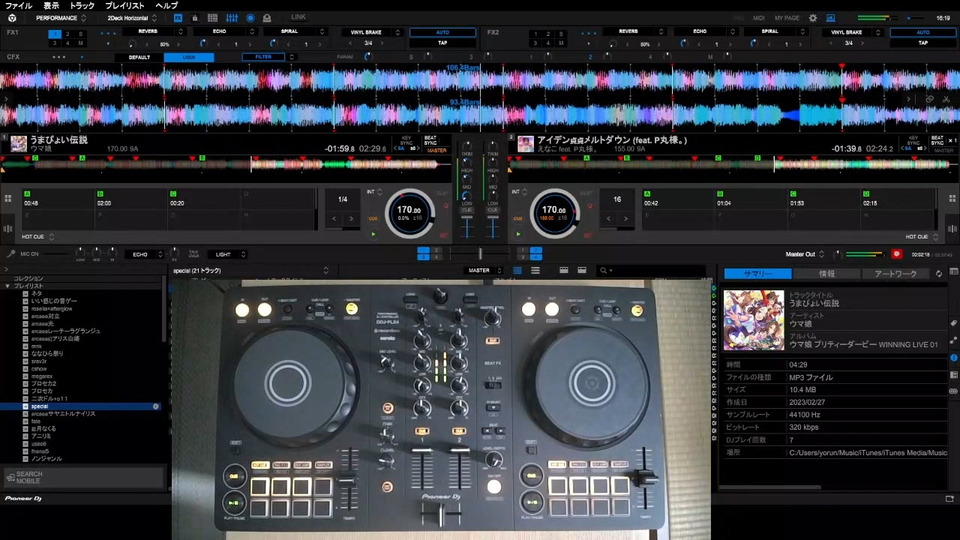Toggle FX1 assign to master M
960x540 pixels.
click(x=80, y=43)
